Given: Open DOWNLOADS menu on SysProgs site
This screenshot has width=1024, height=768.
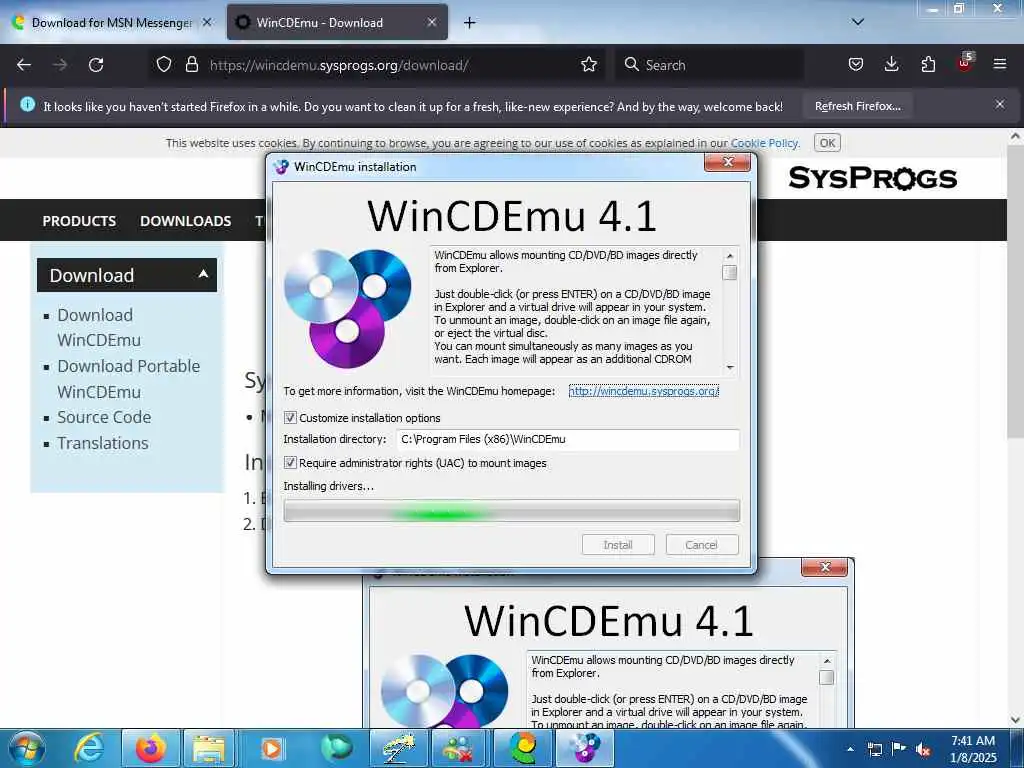Looking at the screenshot, I should pyautogui.click(x=185, y=221).
